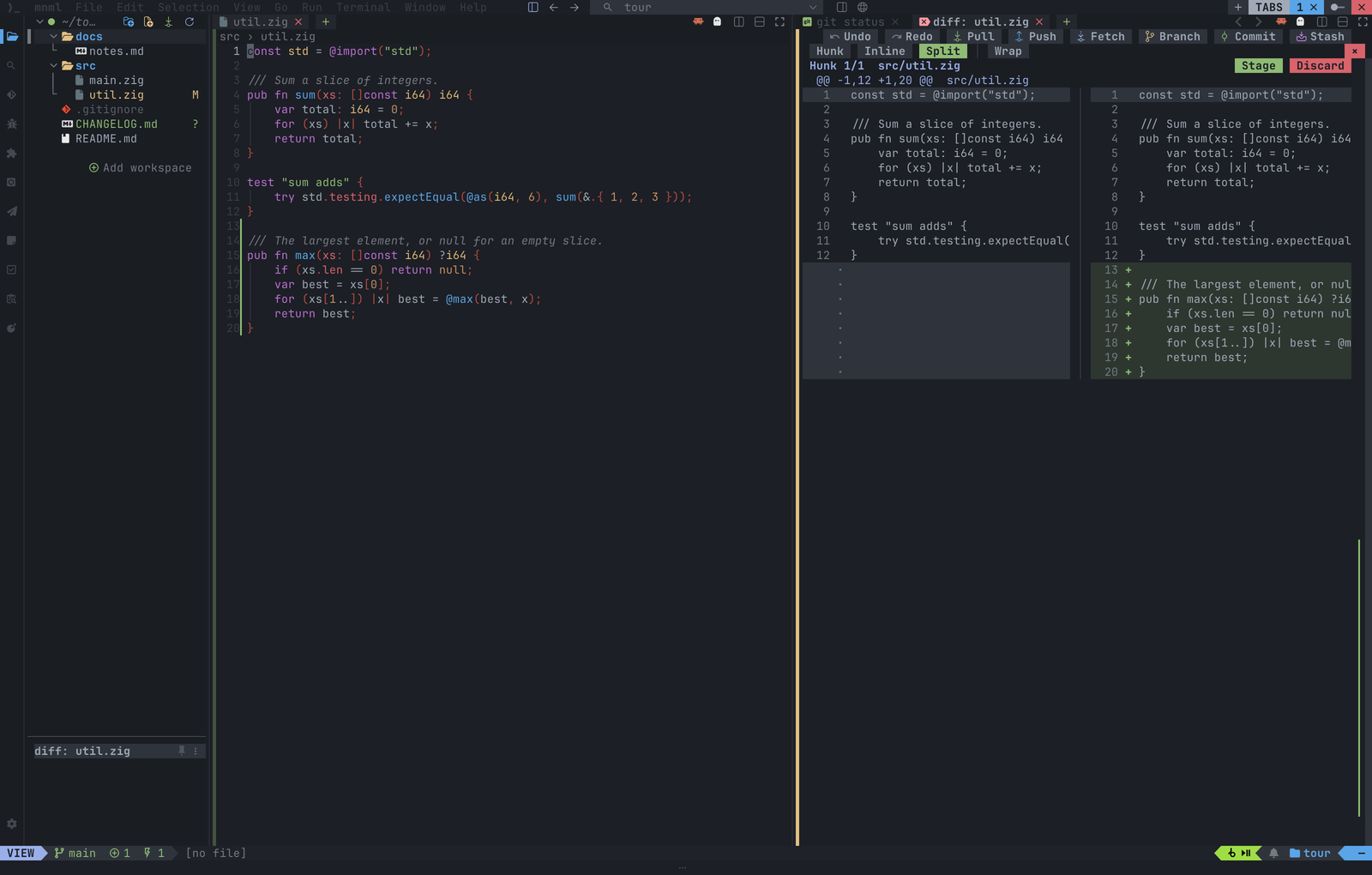Navigate forward with the right arrow
Image resolution: width=1372 pixels, height=875 pixels.
pyautogui.click(x=575, y=7)
